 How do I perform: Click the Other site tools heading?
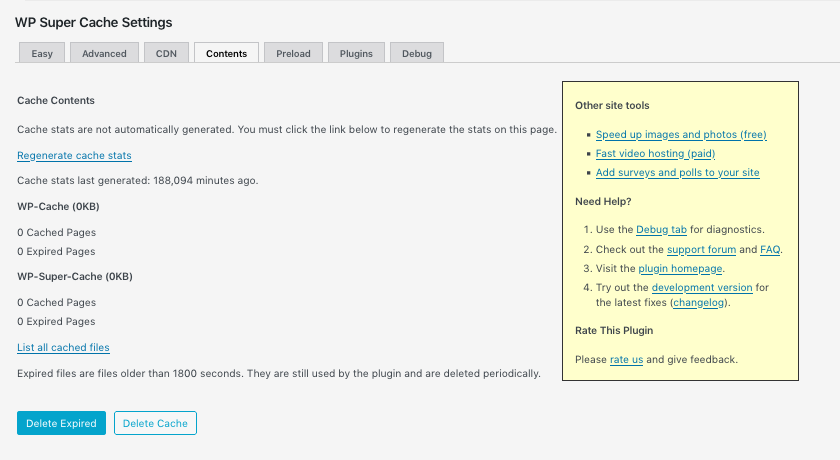pyautogui.click(x=612, y=105)
